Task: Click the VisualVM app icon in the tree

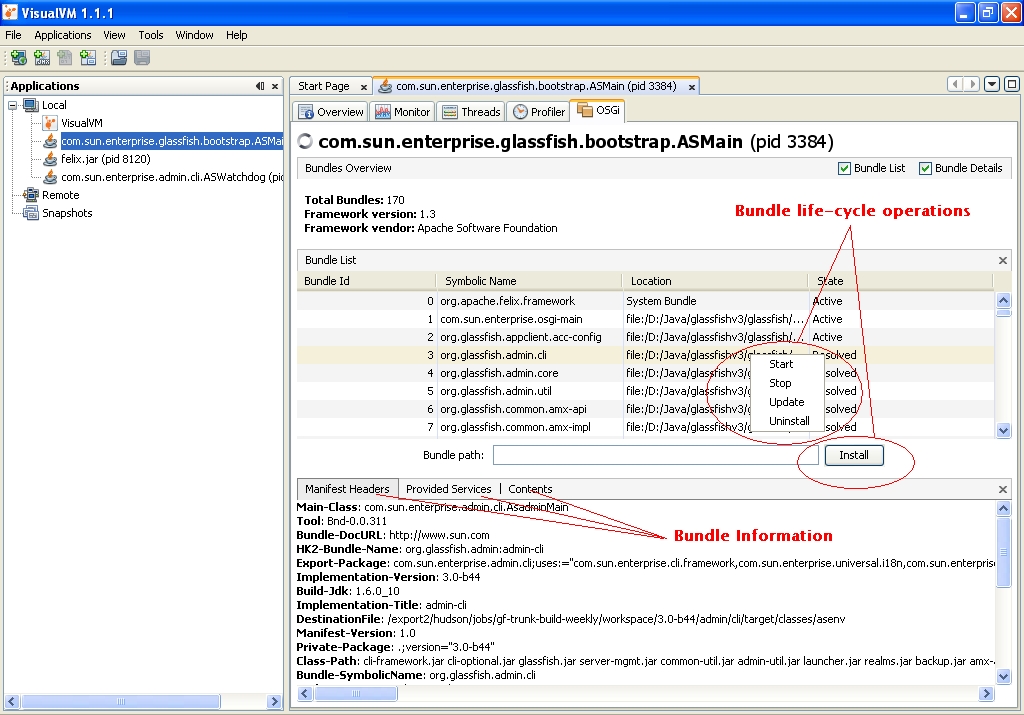Action: pos(50,123)
